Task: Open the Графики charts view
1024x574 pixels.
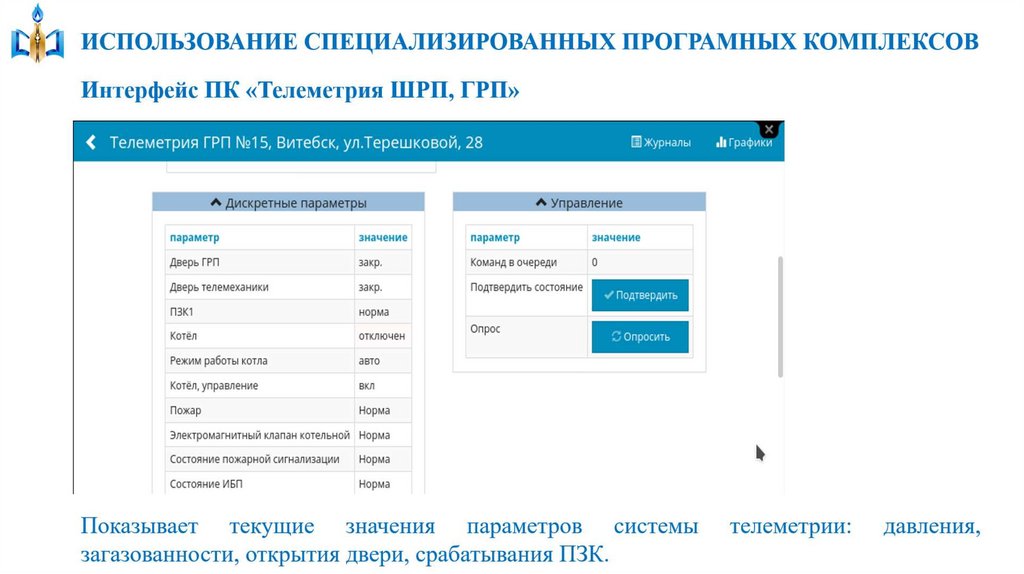Action: click(744, 142)
